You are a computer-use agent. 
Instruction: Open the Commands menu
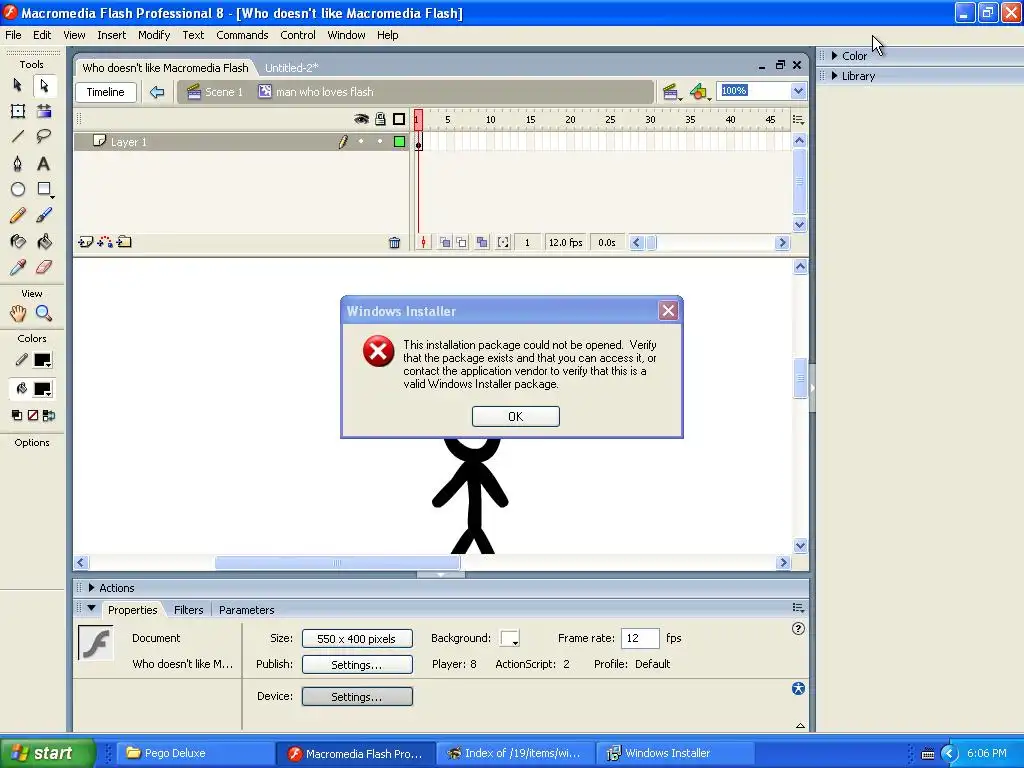(242, 35)
